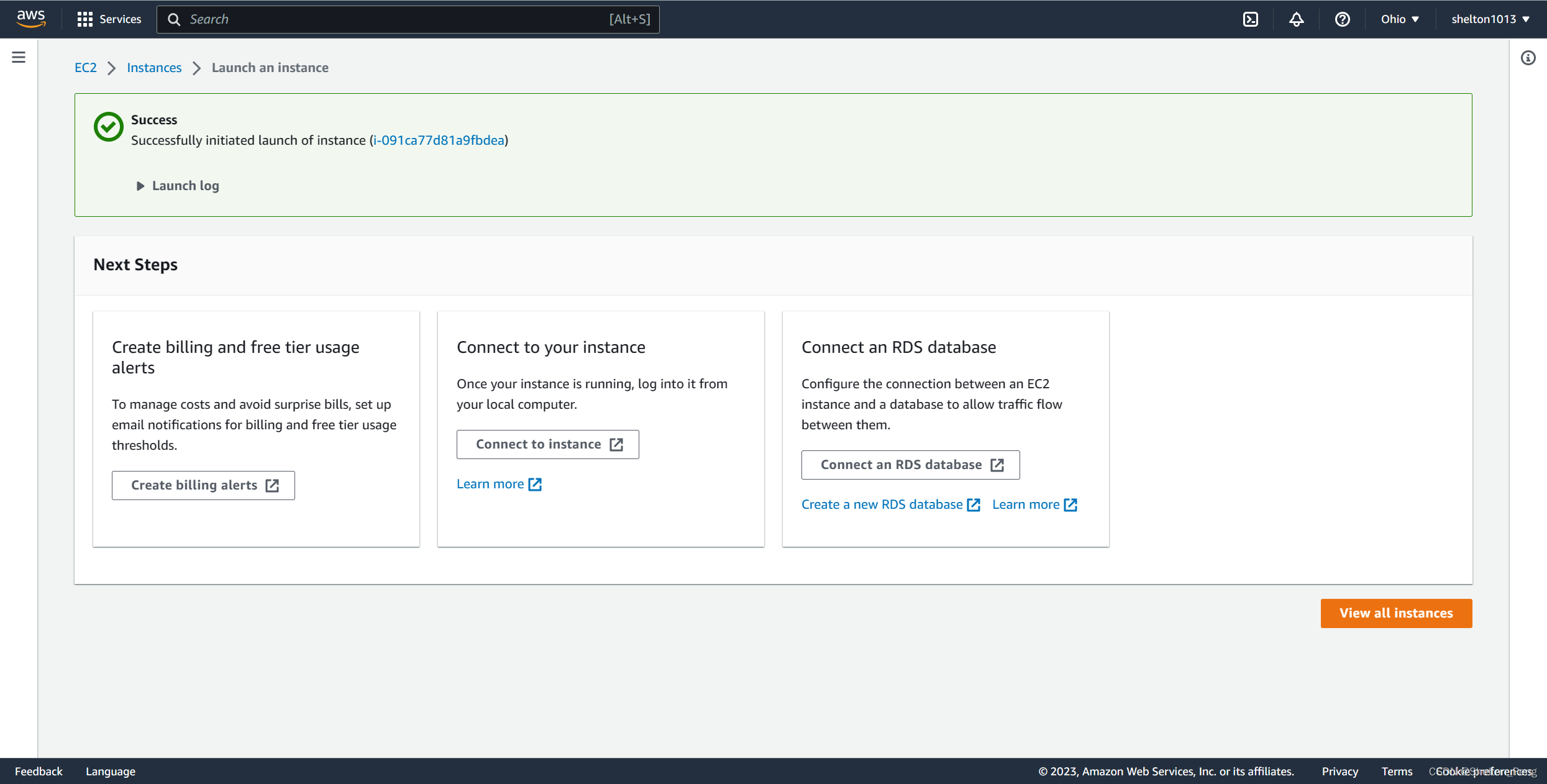The height and width of the screenshot is (784, 1547).
Task: Click the Next Steps heading
Action: [135, 265]
